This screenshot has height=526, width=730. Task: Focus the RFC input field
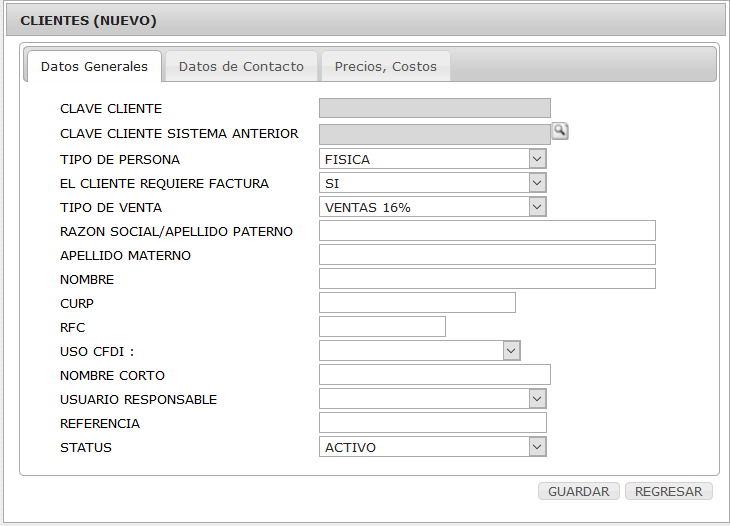point(382,327)
